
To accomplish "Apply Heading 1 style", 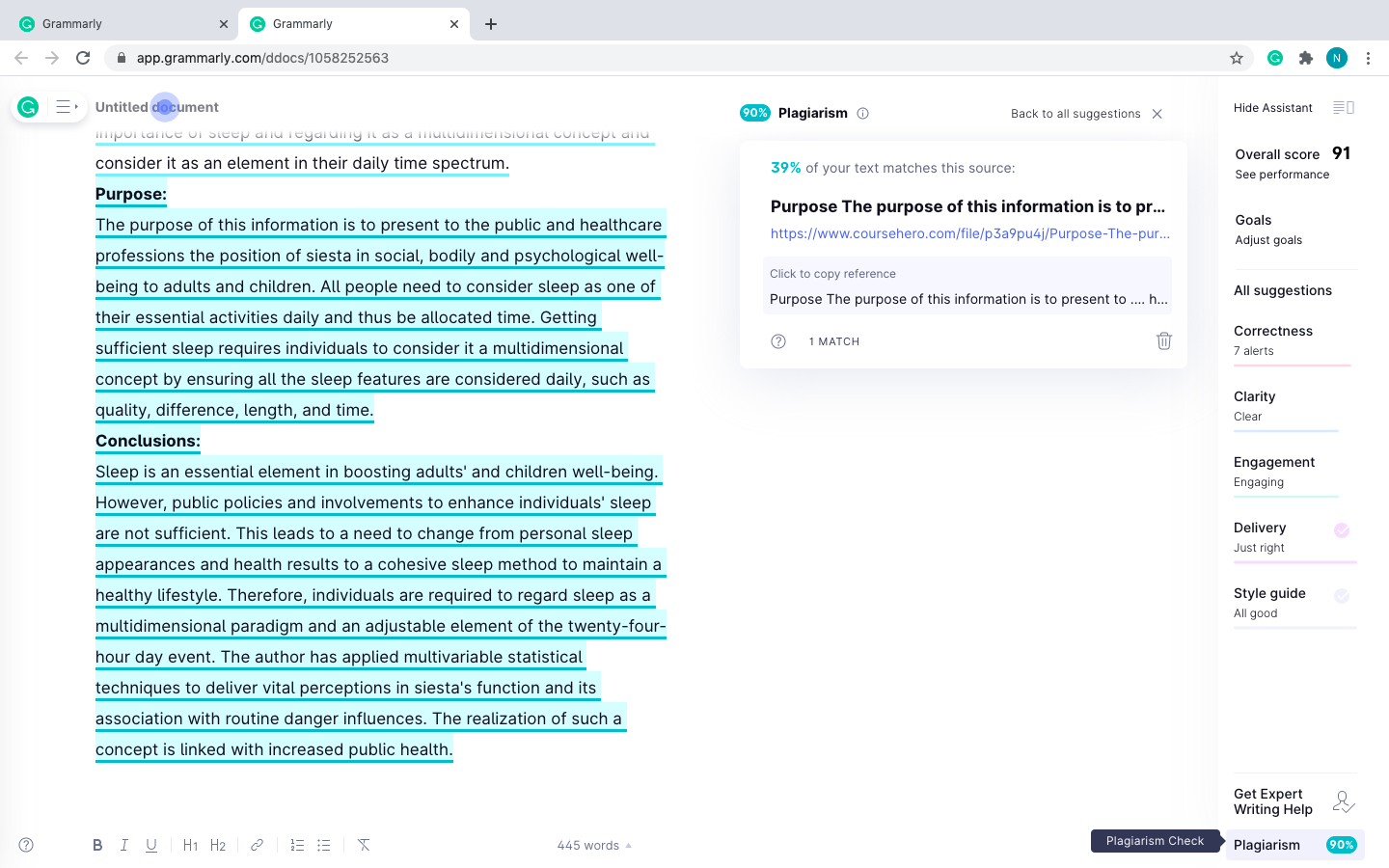I will pyautogui.click(x=190, y=845).
